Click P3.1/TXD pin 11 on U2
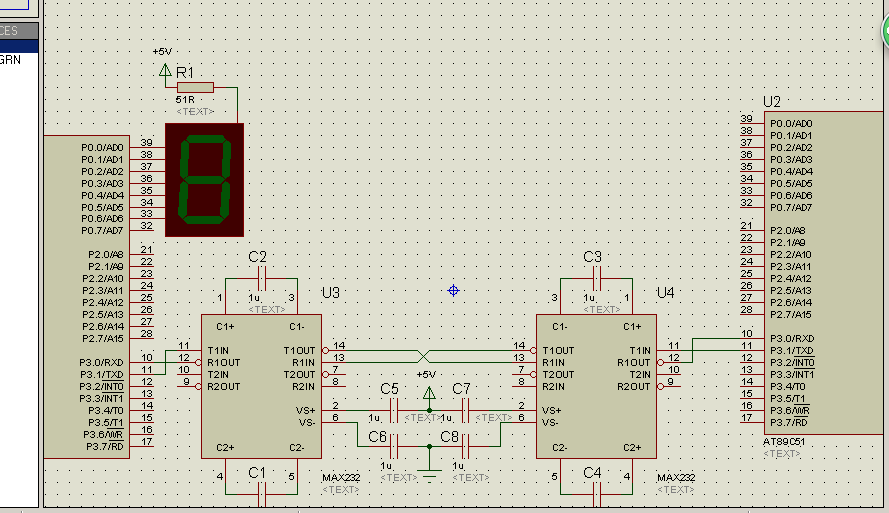The width and height of the screenshot is (889, 513). 752,350
